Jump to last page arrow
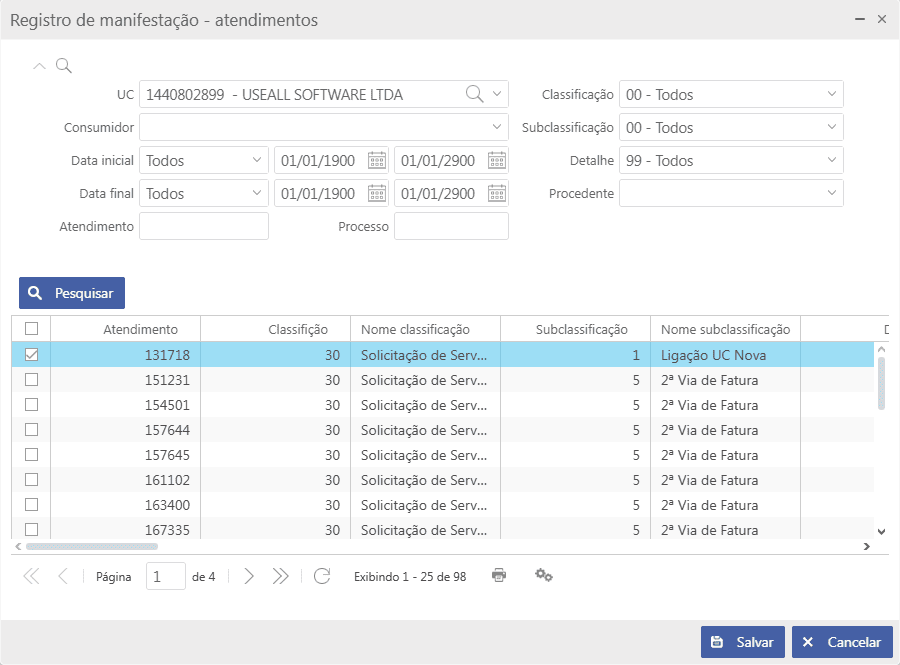Image resolution: width=900 pixels, height=665 pixels. pos(280,576)
